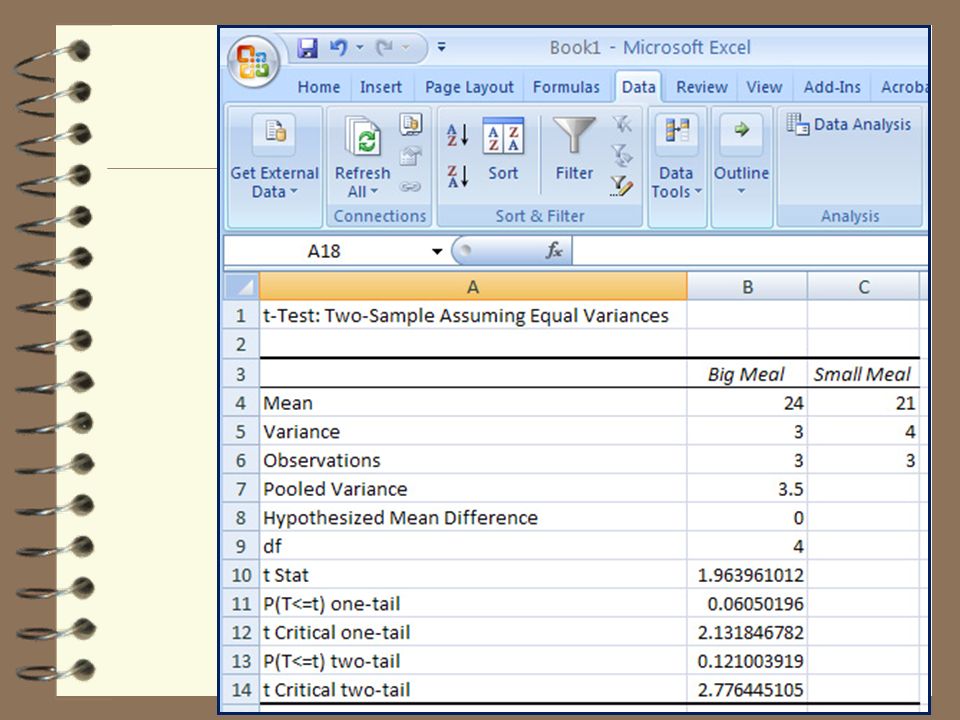The image size is (960, 720).
Task: Switch to the View tab
Action: coord(764,88)
